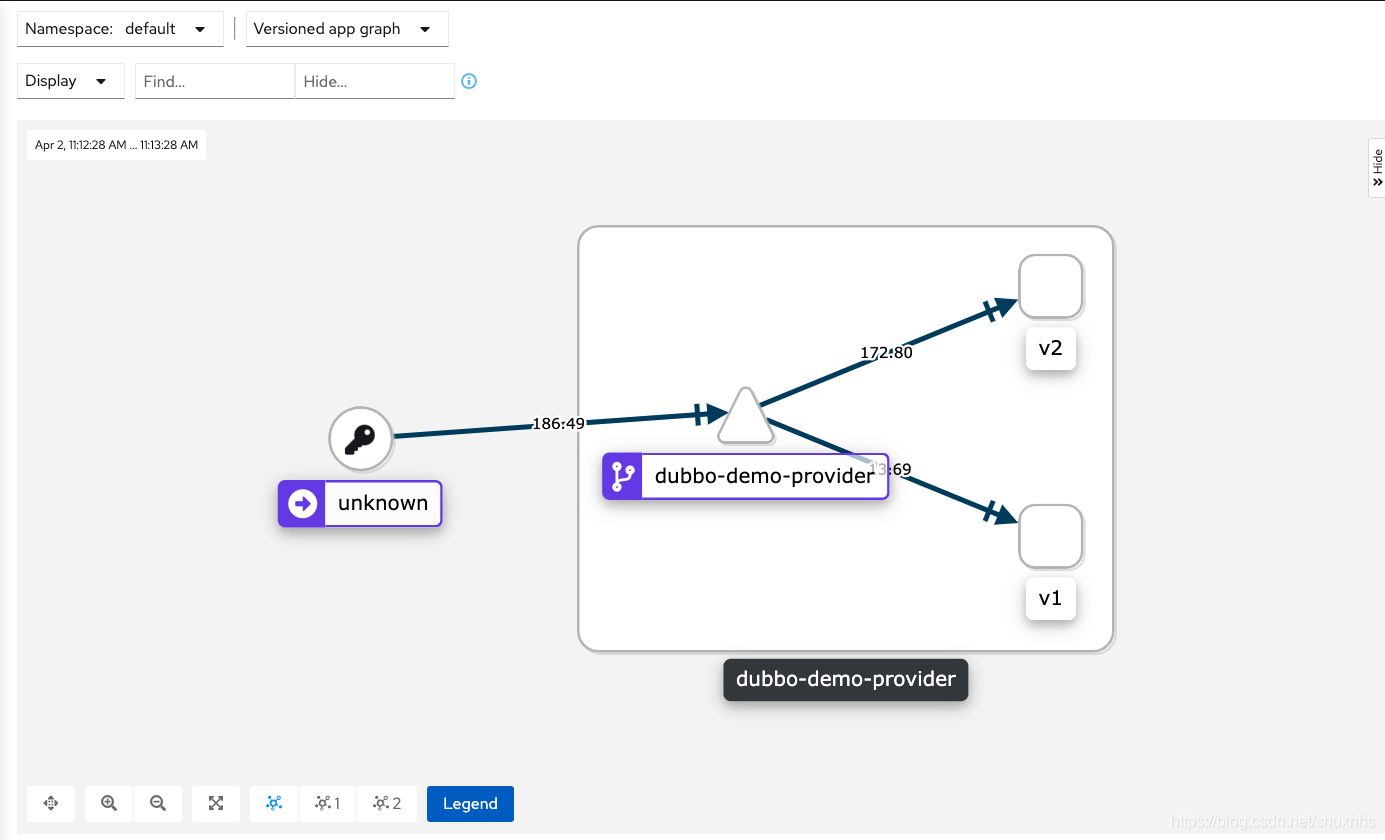Select the v1 workload square node
Screen dimensions: 1385x840
[x=1050, y=536]
